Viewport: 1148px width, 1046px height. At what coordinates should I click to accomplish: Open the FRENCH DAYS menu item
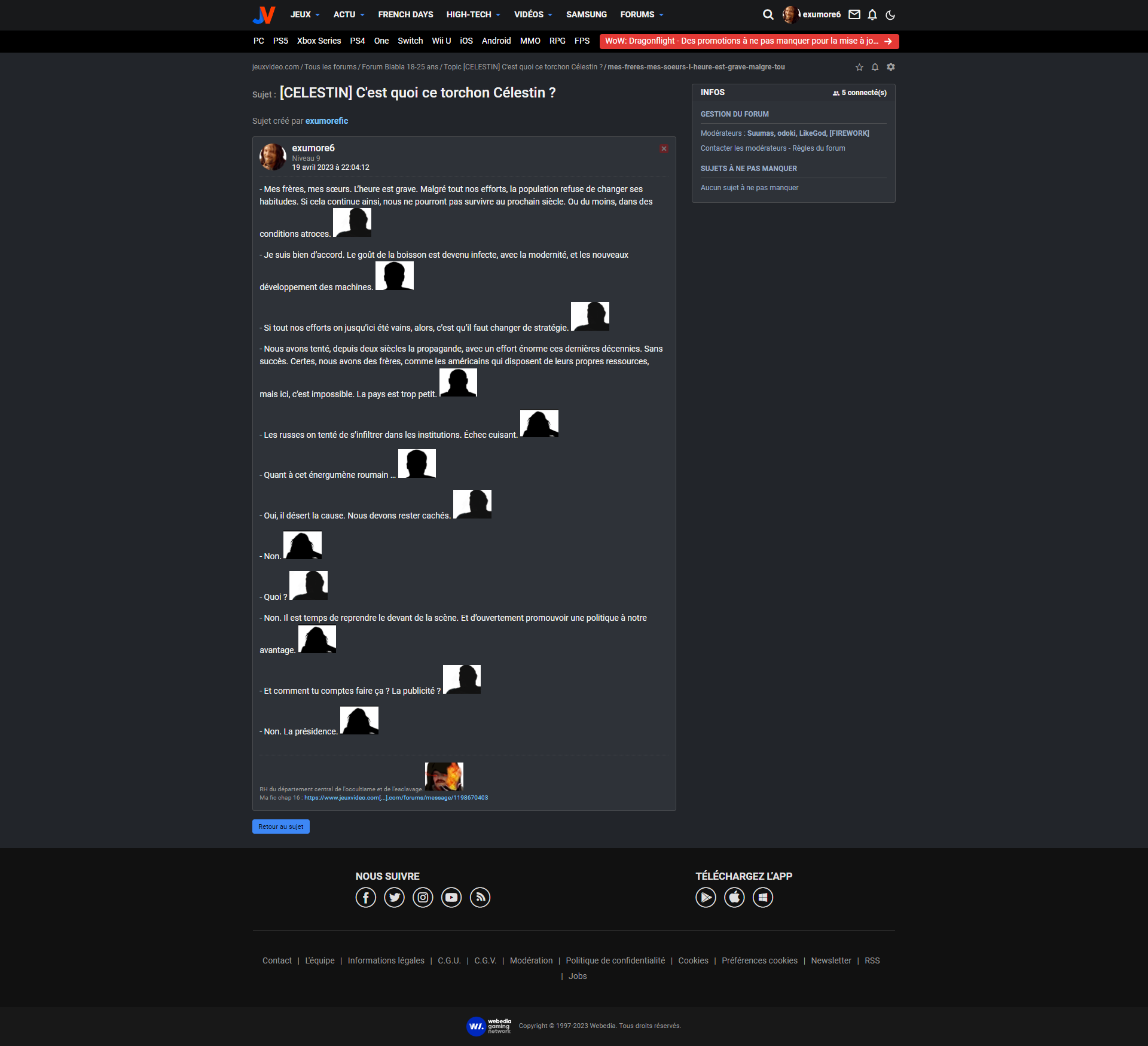(x=405, y=14)
